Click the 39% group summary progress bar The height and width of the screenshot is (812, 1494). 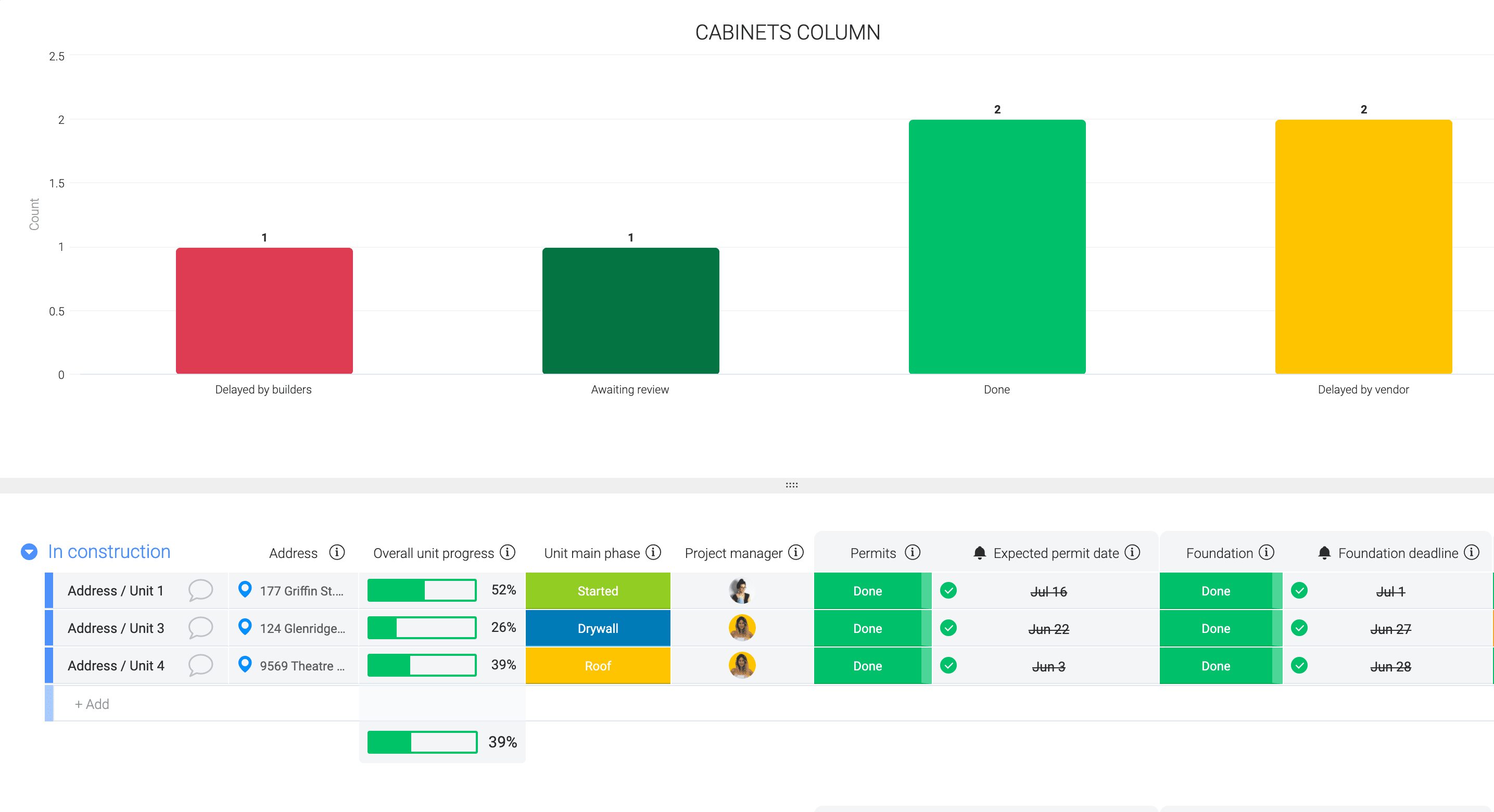[422, 742]
